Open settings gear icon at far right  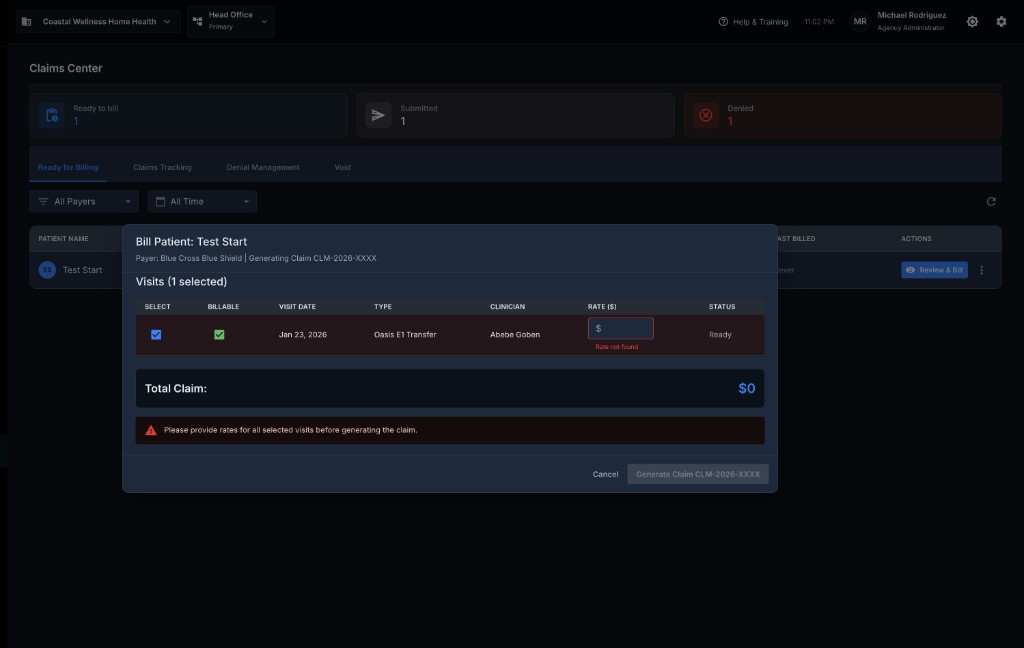click(1001, 22)
